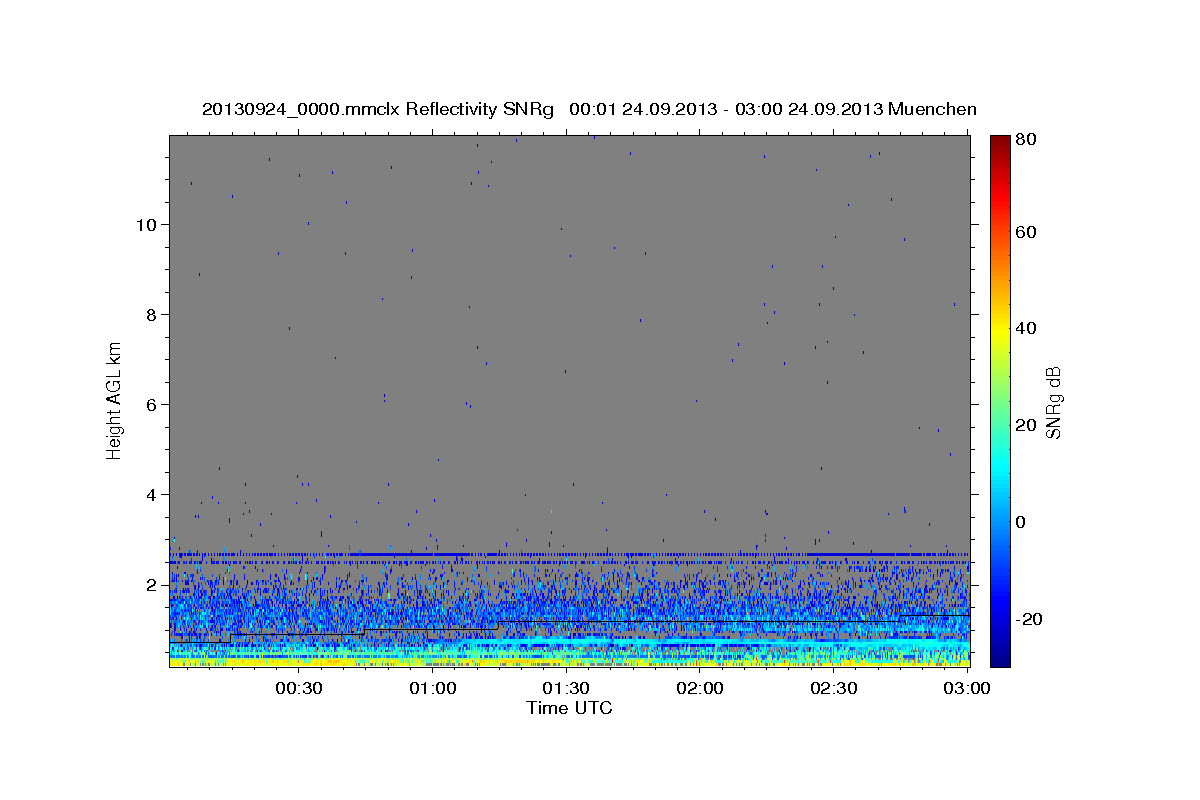
Task: Select the 01:30 time axis label
Action: click(x=566, y=688)
